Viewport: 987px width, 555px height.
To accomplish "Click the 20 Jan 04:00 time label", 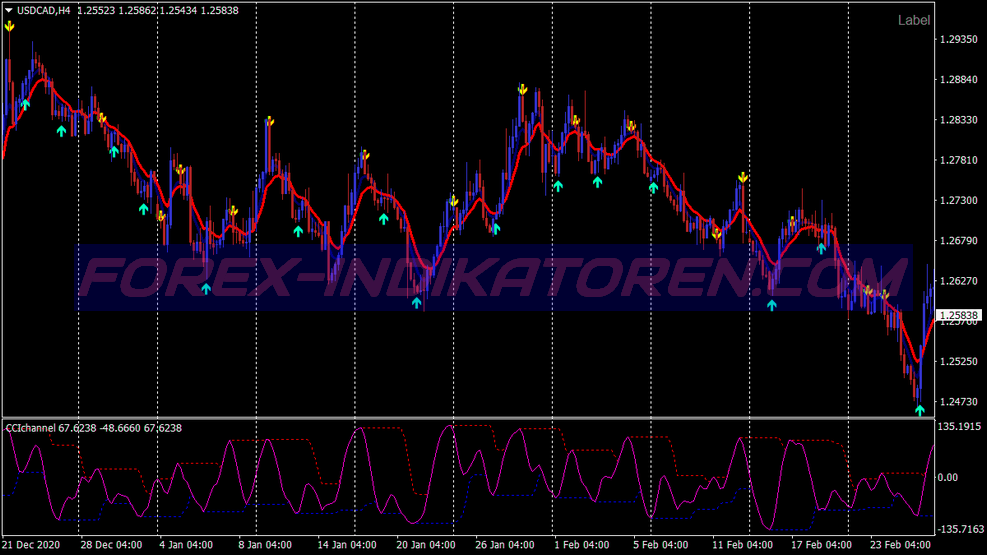I will pos(426,545).
